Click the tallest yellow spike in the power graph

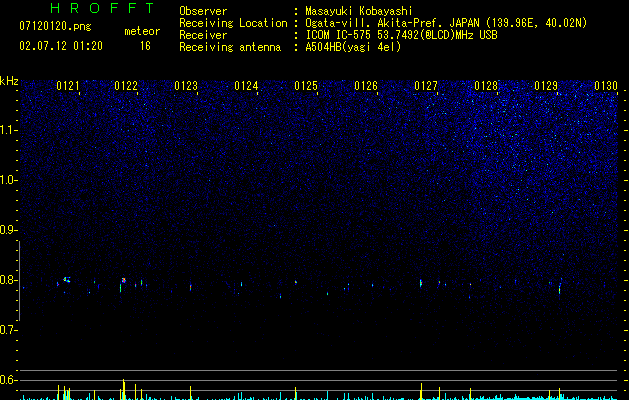(x=124, y=389)
